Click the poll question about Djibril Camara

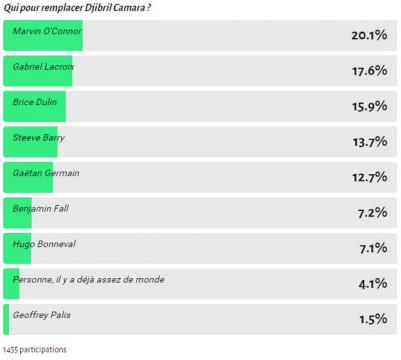[77, 8]
